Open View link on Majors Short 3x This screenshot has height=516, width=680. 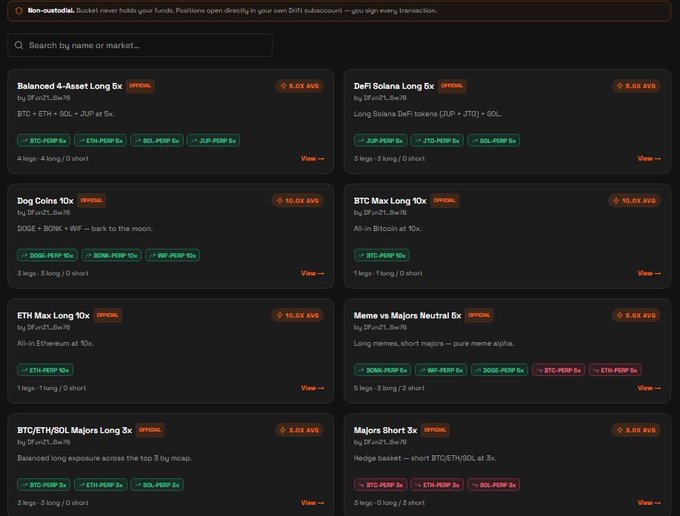[649, 503]
